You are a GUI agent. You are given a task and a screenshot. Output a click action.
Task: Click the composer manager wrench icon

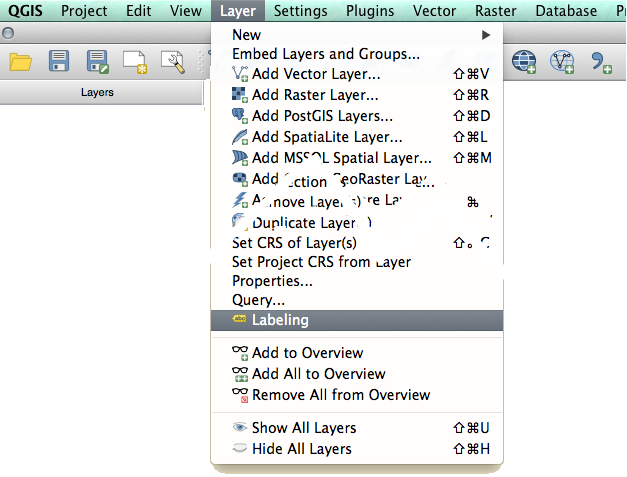pyautogui.click(x=173, y=62)
